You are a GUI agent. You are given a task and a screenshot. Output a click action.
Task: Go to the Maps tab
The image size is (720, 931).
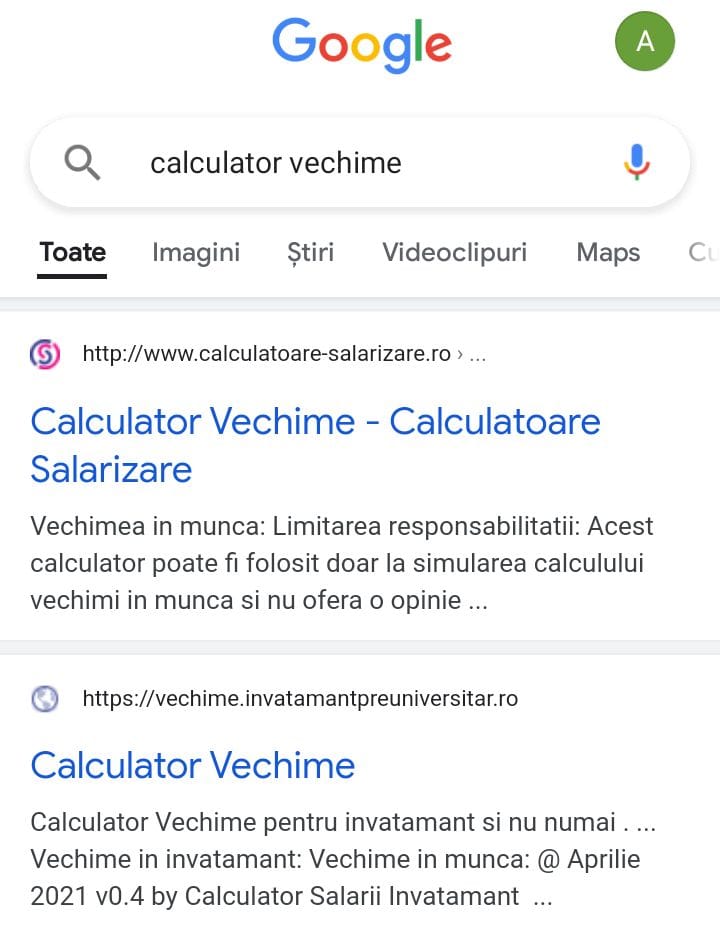coord(608,252)
